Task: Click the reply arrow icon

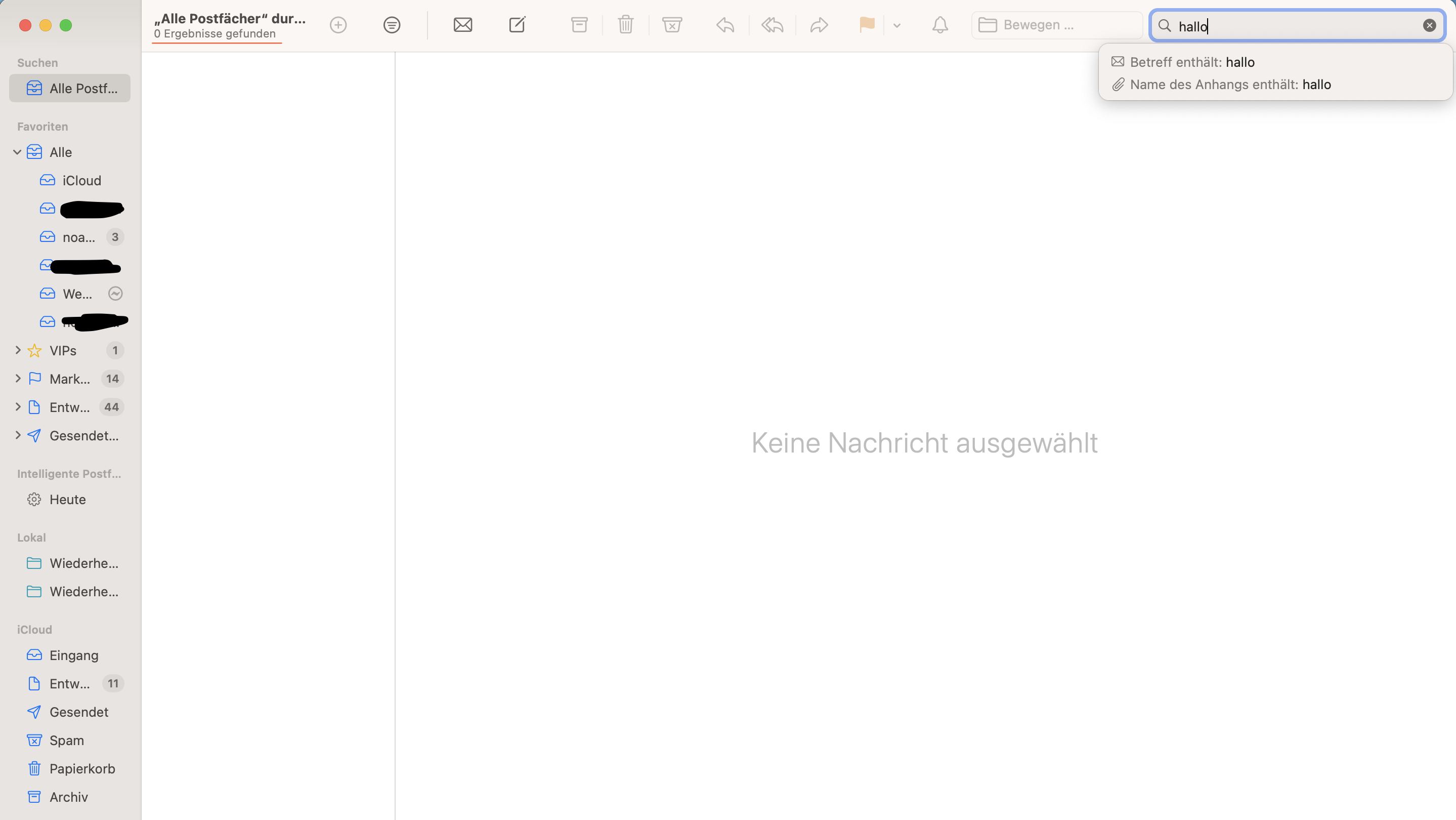Action: (725, 25)
